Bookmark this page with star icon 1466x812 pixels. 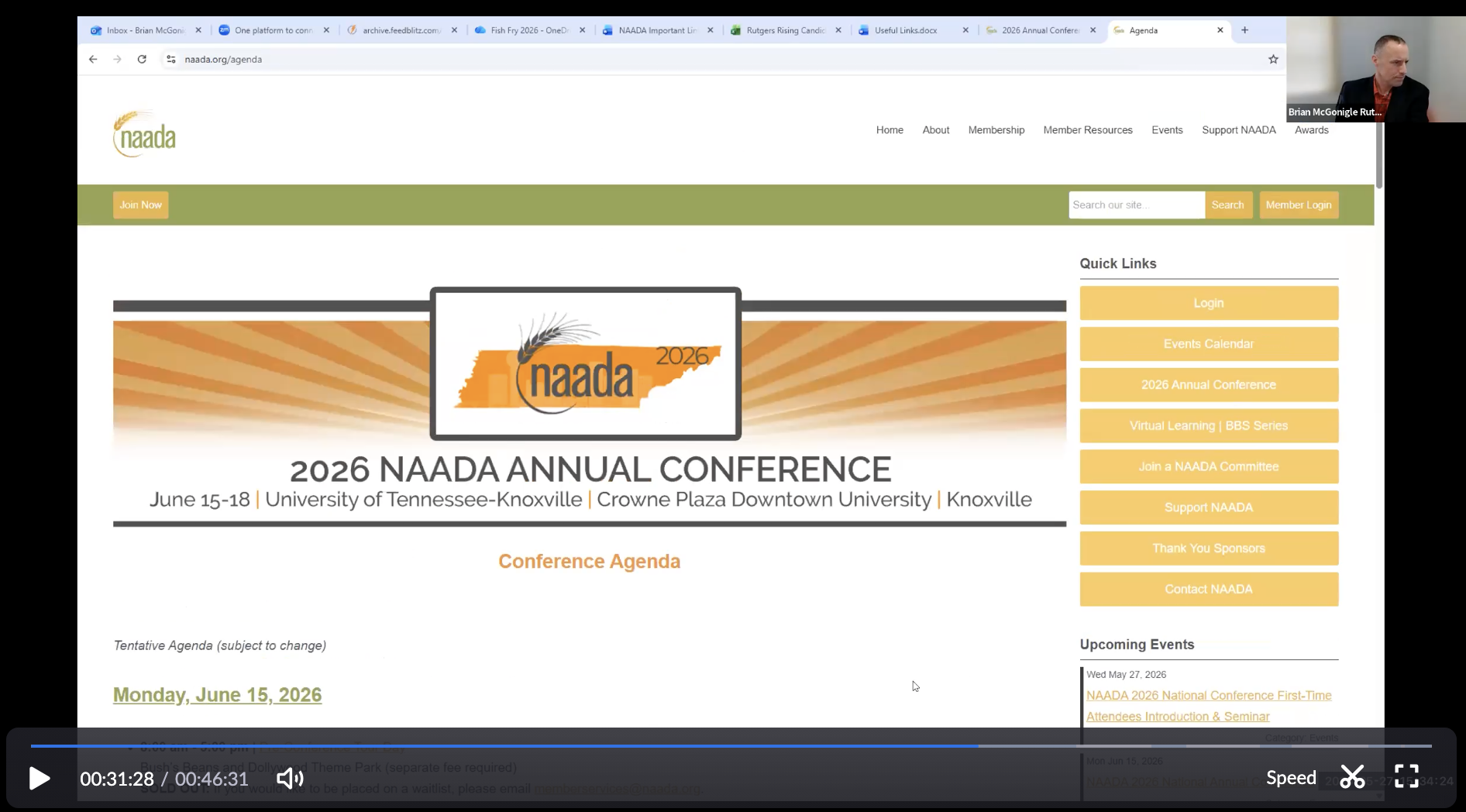[1273, 59]
